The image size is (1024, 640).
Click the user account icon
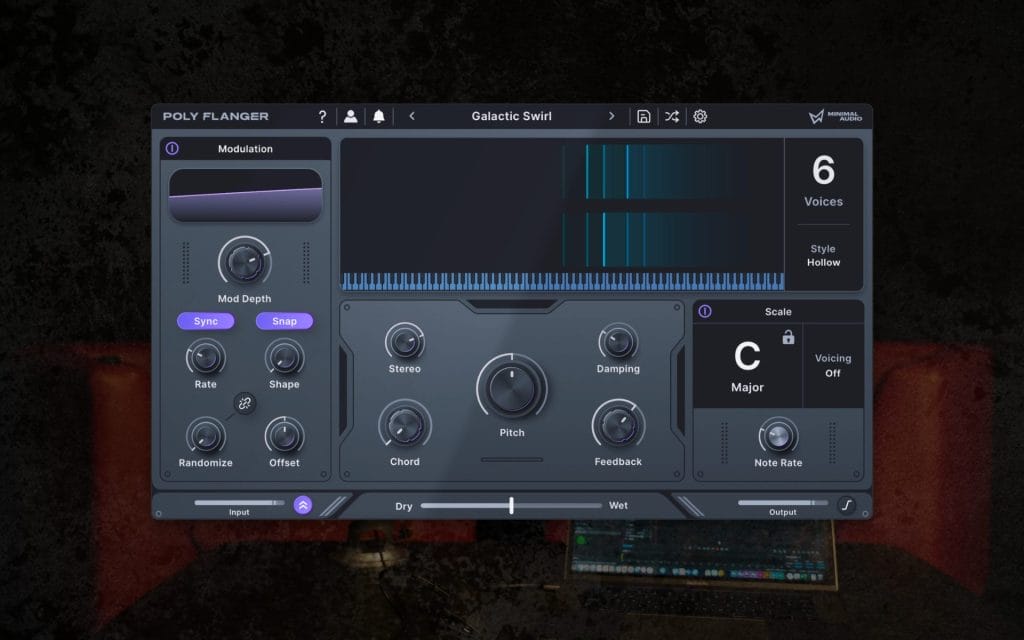pyautogui.click(x=351, y=116)
